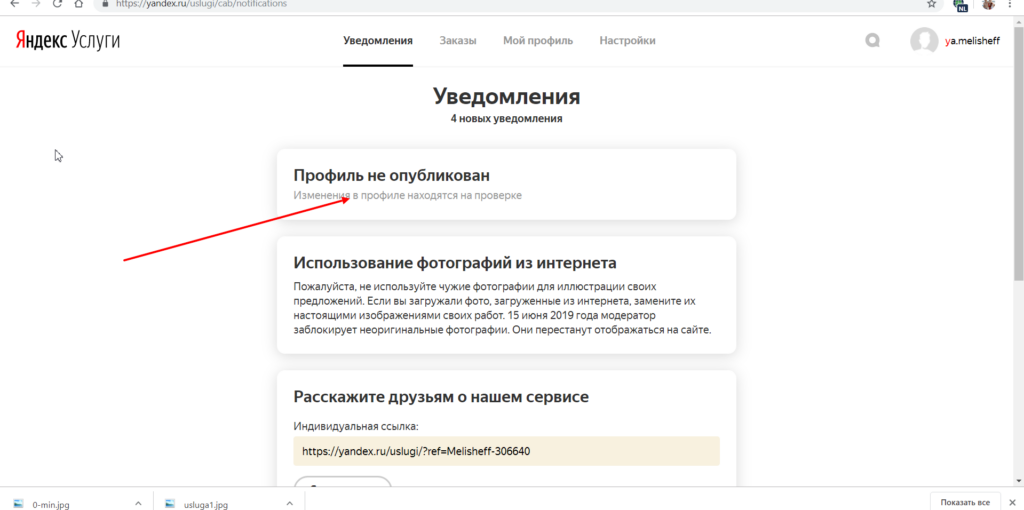Click the Изменения в профиле находятся на проверке text
Viewport: 1024px width, 510px height.
tap(408, 195)
